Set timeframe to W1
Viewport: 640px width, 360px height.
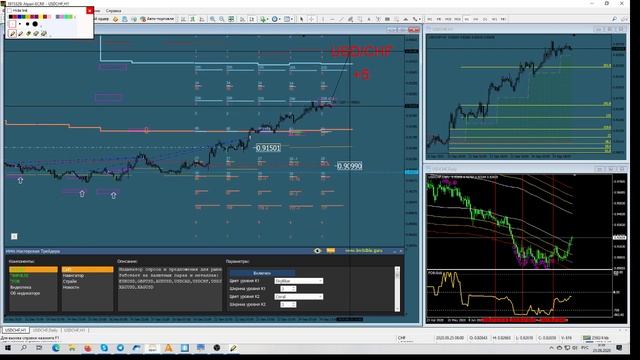click(494, 19)
